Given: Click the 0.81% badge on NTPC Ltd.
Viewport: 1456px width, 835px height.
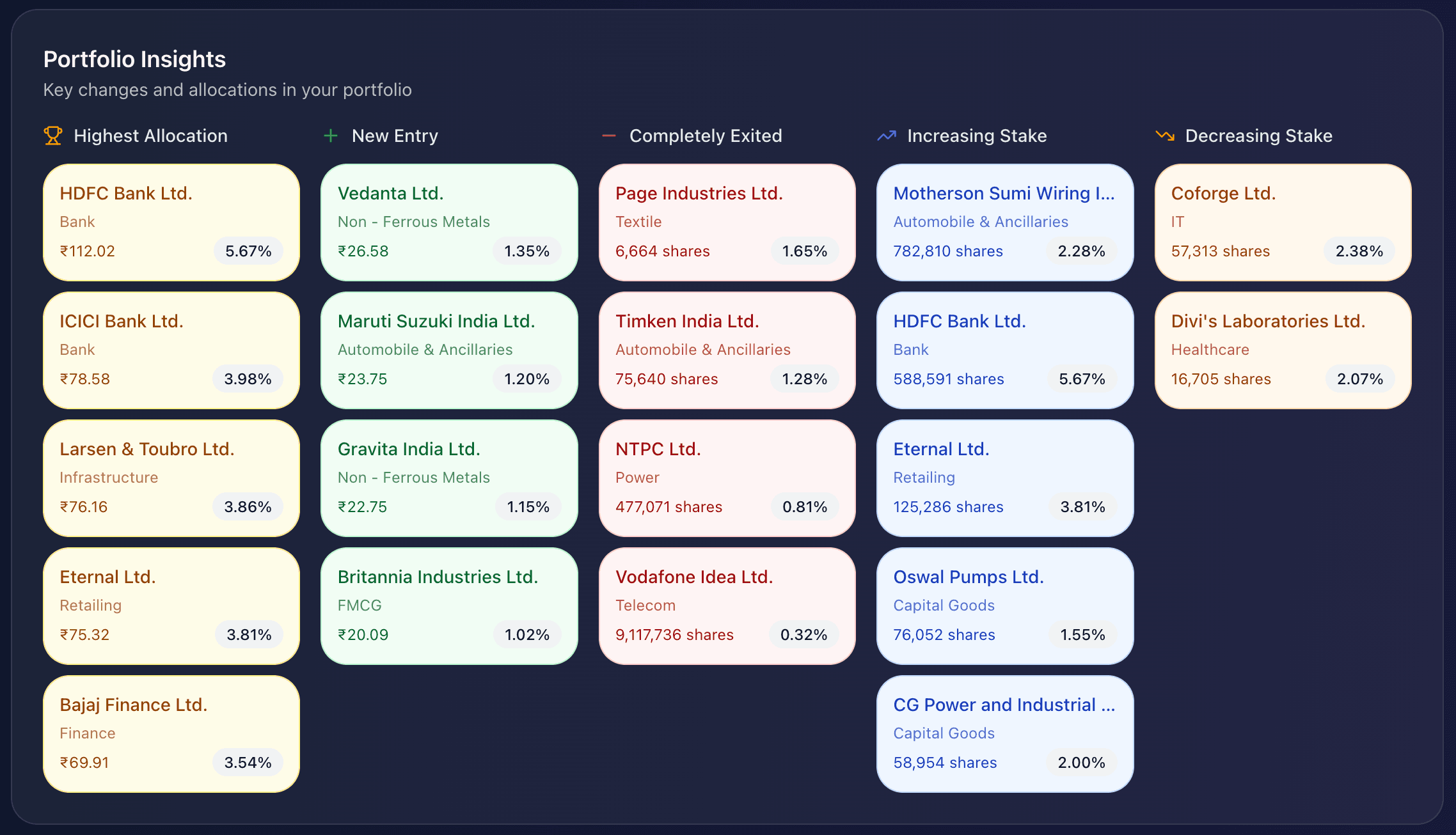Looking at the screenshot, I should coord(805,507).
